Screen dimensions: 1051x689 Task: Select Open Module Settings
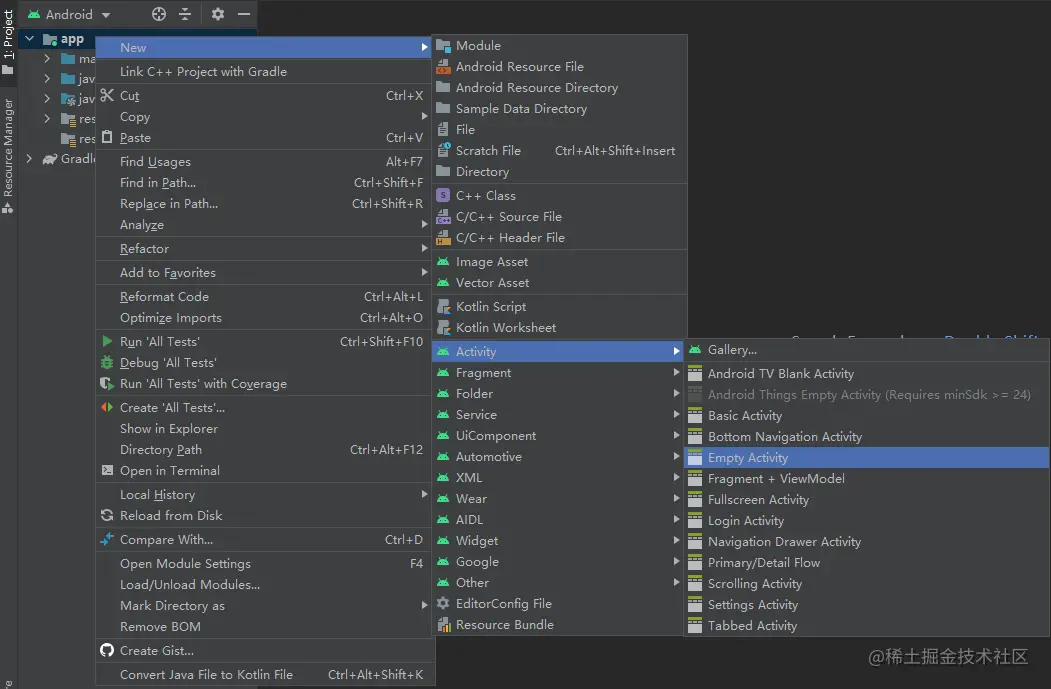[263, 564]
